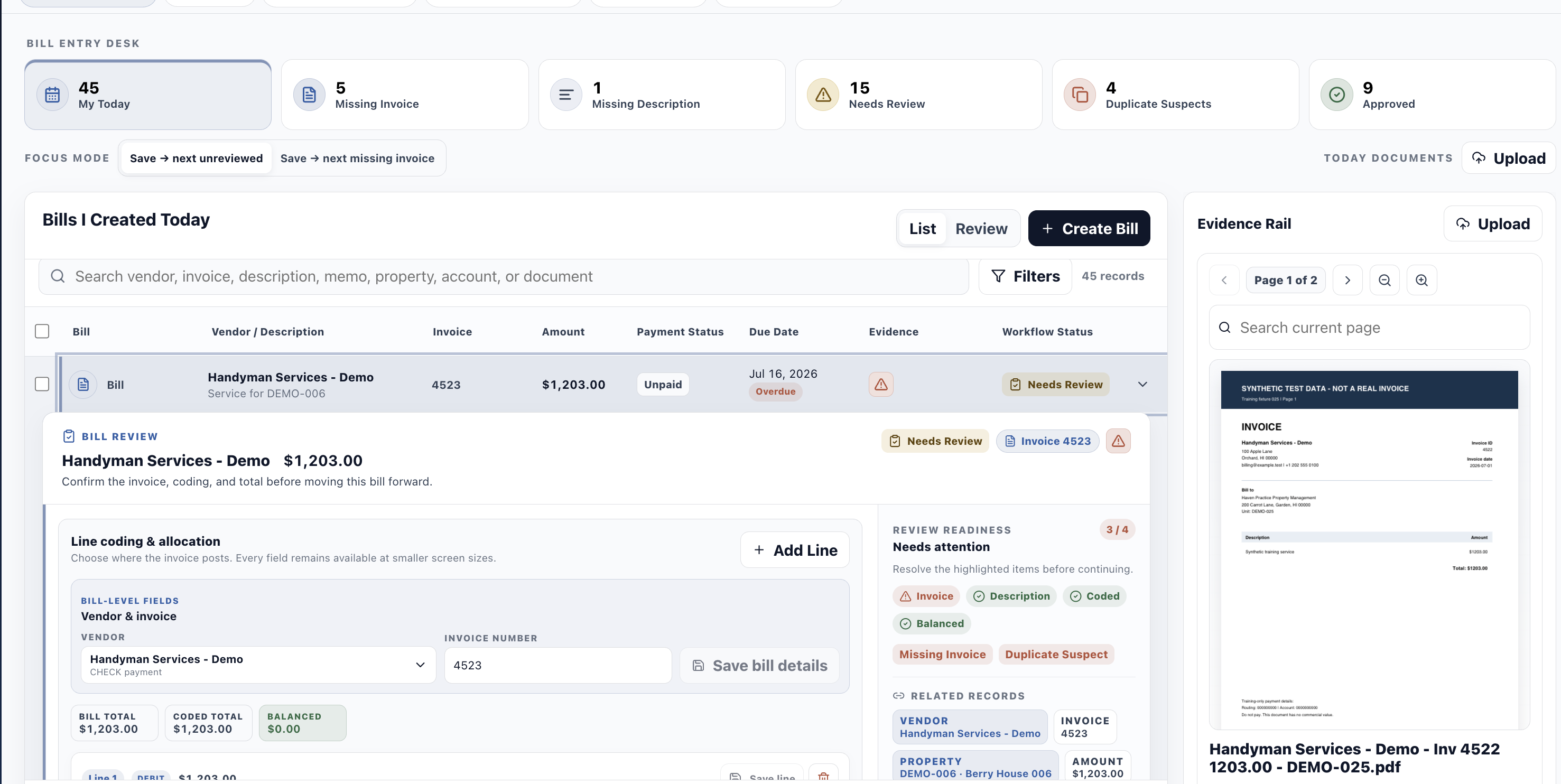Screen dimensions: 1561x784
Task: Click the Needs Review badge in Bill Review header
Action: pos(935,441)
